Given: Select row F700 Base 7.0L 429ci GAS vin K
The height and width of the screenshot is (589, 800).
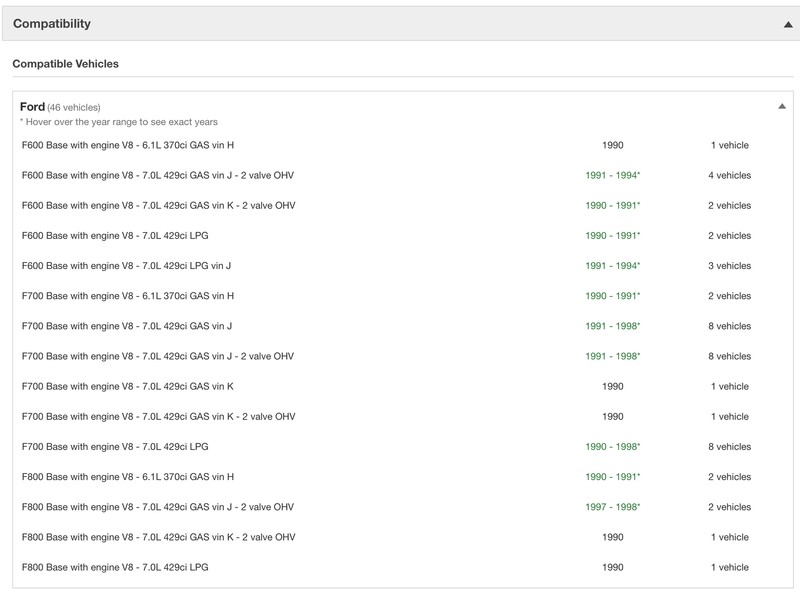Looking at the screenshot, I should tap(403, 386).
